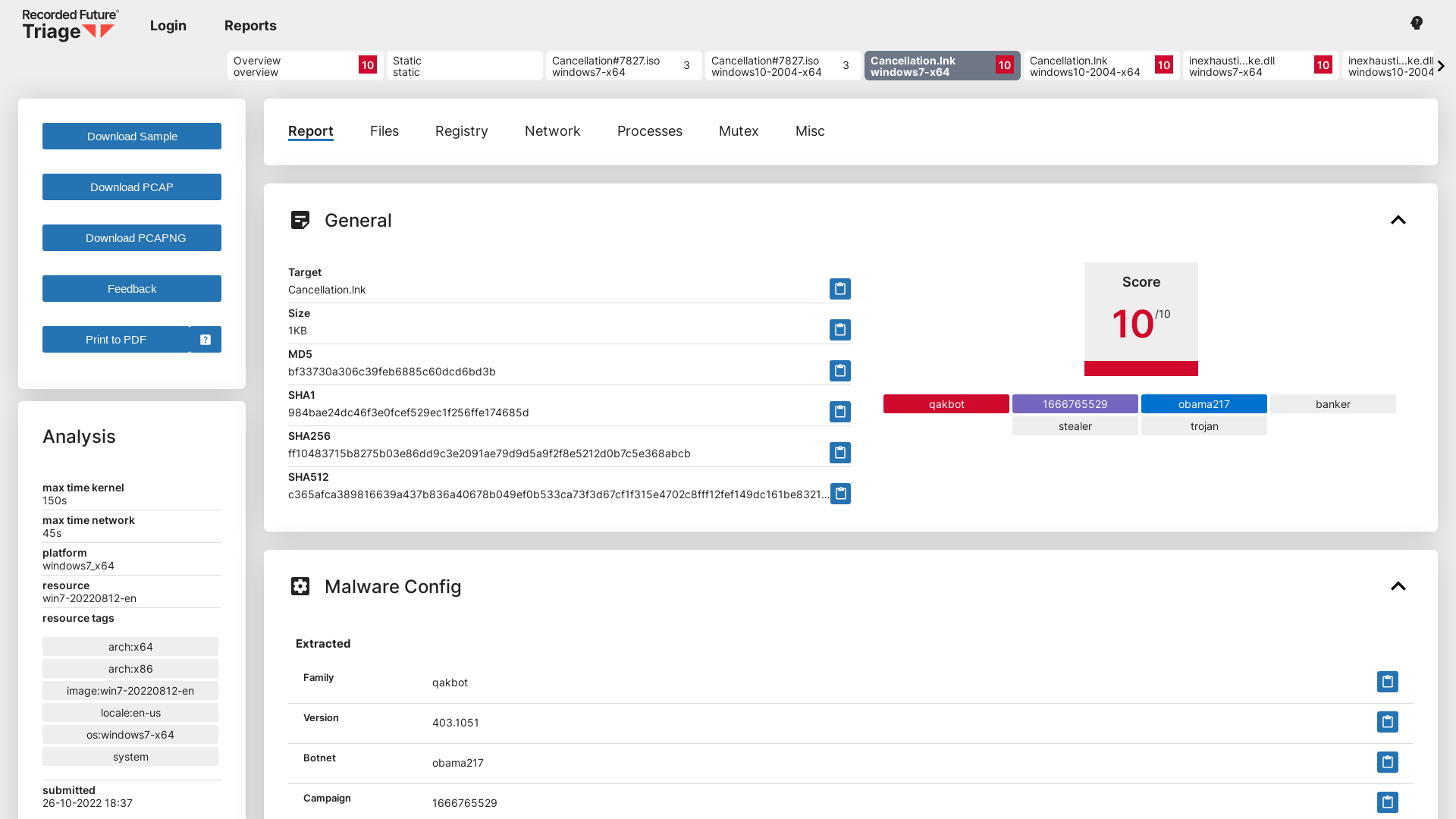Copy the Botnet value obama217

click(1388, 762)
